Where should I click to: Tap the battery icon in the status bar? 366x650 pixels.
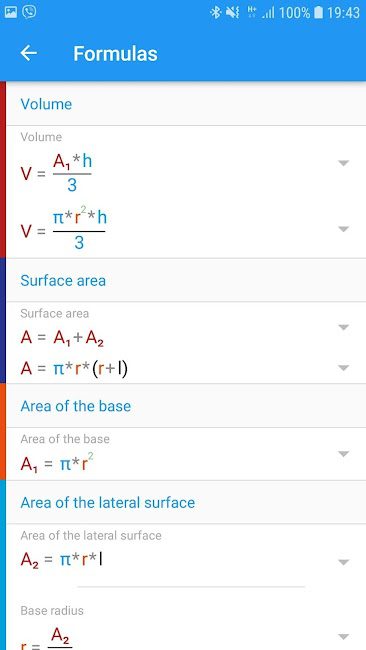pos(318,12)
